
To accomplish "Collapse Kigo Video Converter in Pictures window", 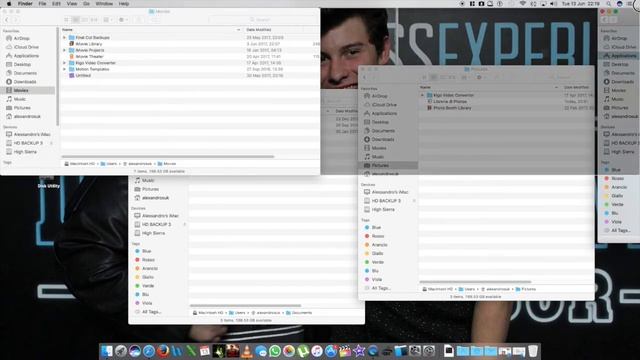I will 422,95.
